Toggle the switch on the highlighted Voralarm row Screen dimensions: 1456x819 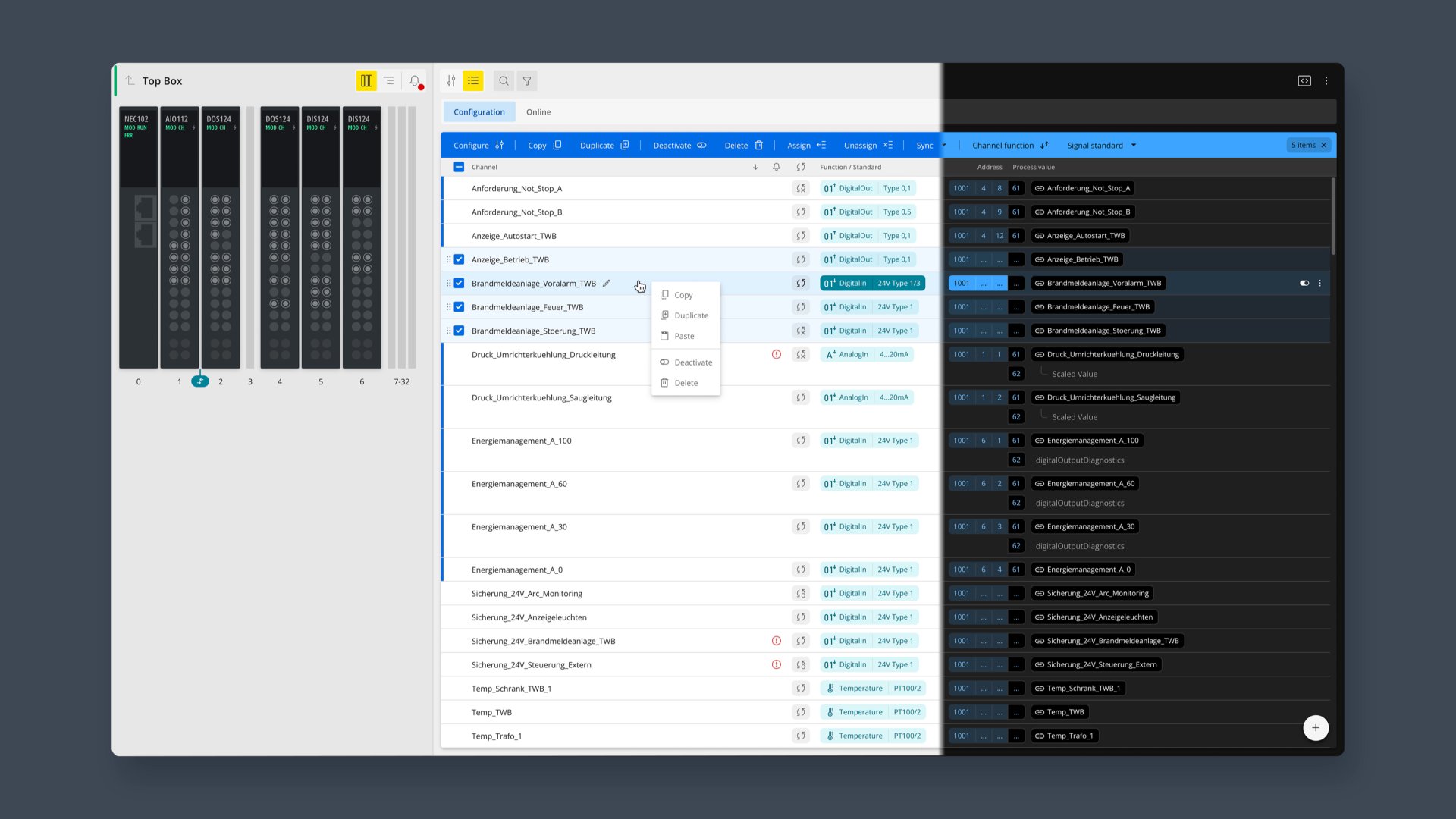[x=1304, y=283]
